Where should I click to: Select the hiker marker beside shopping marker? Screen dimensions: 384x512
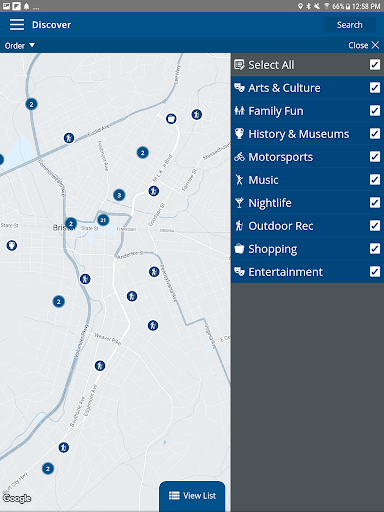click(197, 115)
